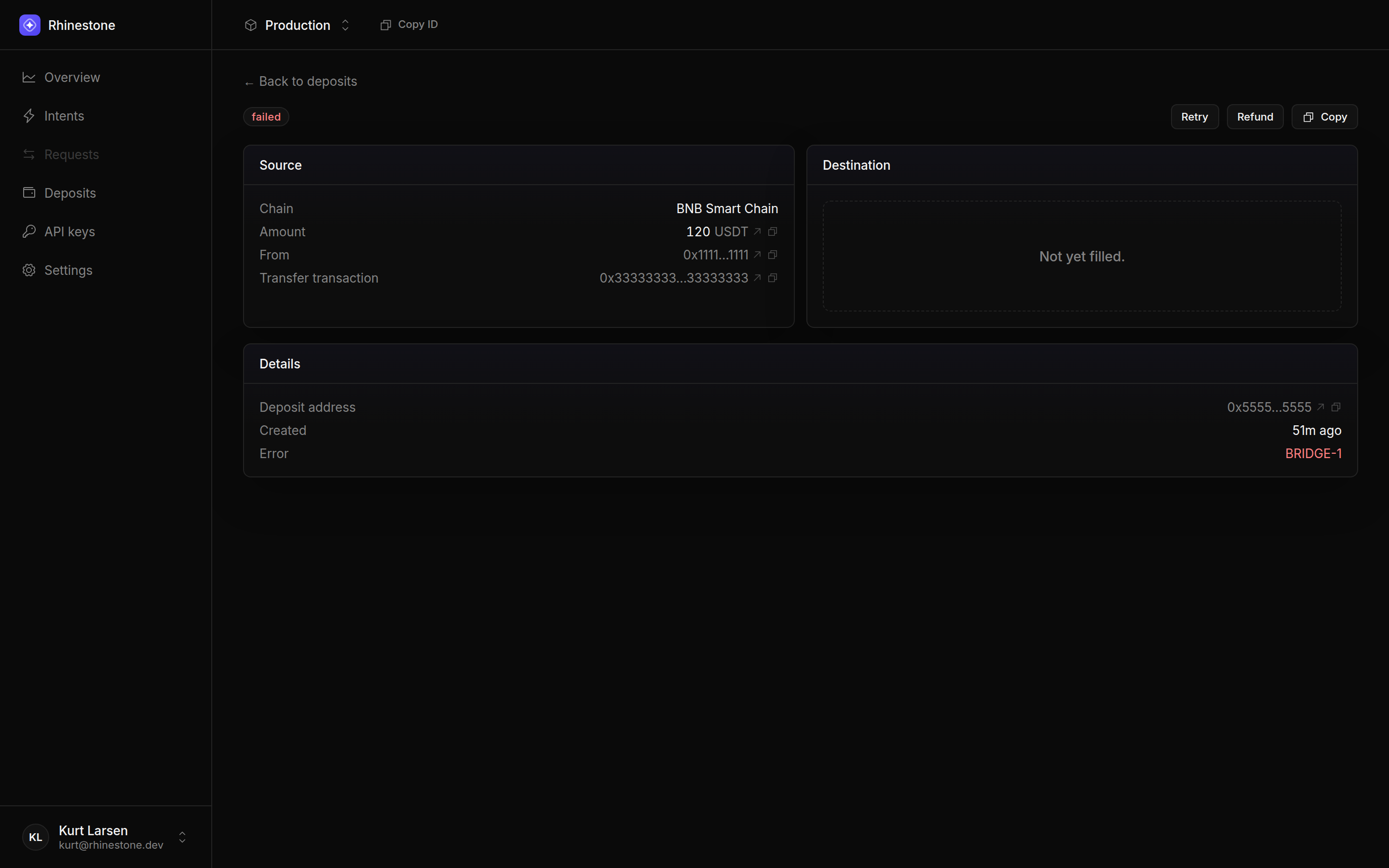Click the '120 USDT' amount text
This screenshot has width=1389, height=868.
717,231
